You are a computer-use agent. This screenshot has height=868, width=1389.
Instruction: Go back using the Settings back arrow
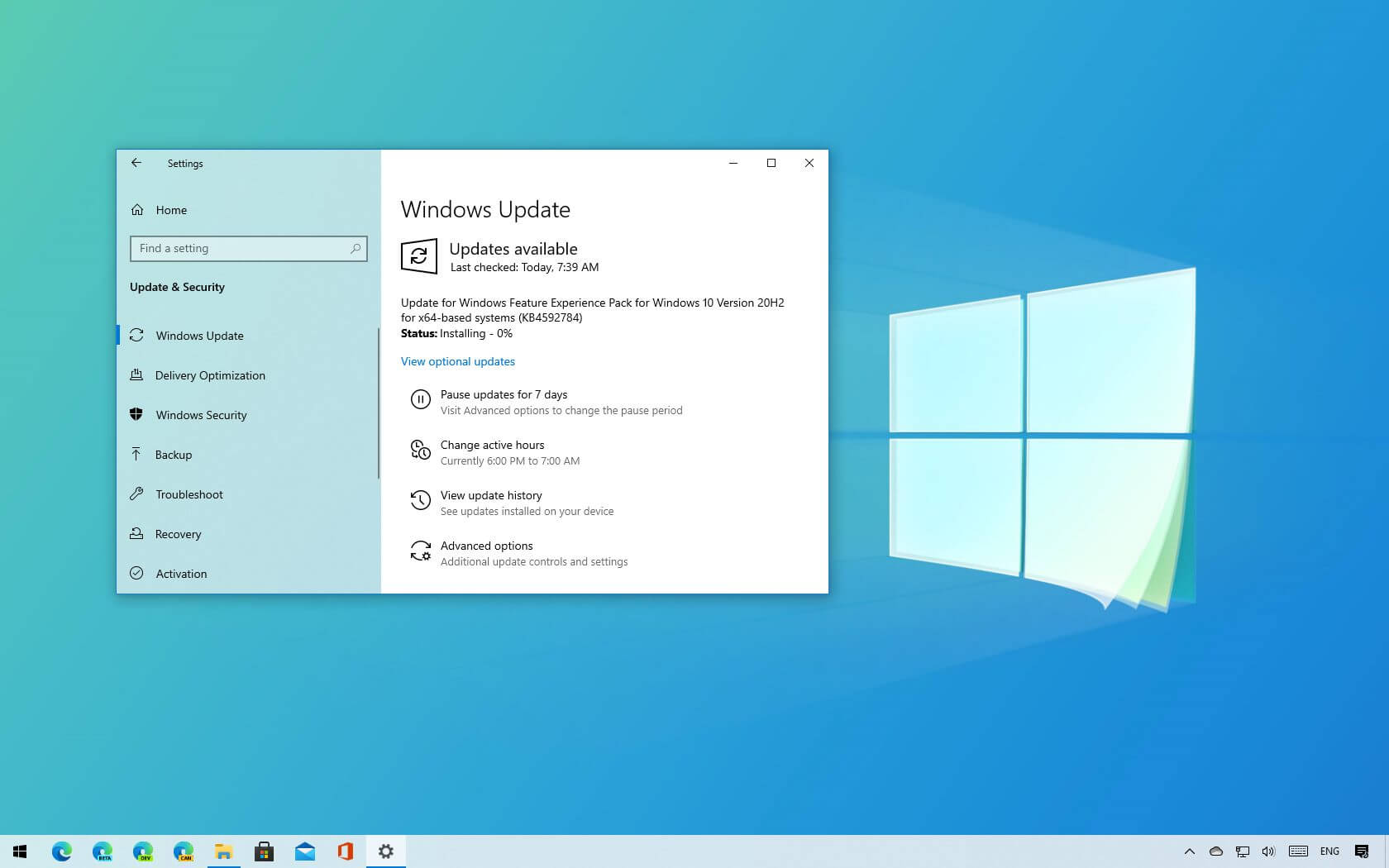(136, 163)
